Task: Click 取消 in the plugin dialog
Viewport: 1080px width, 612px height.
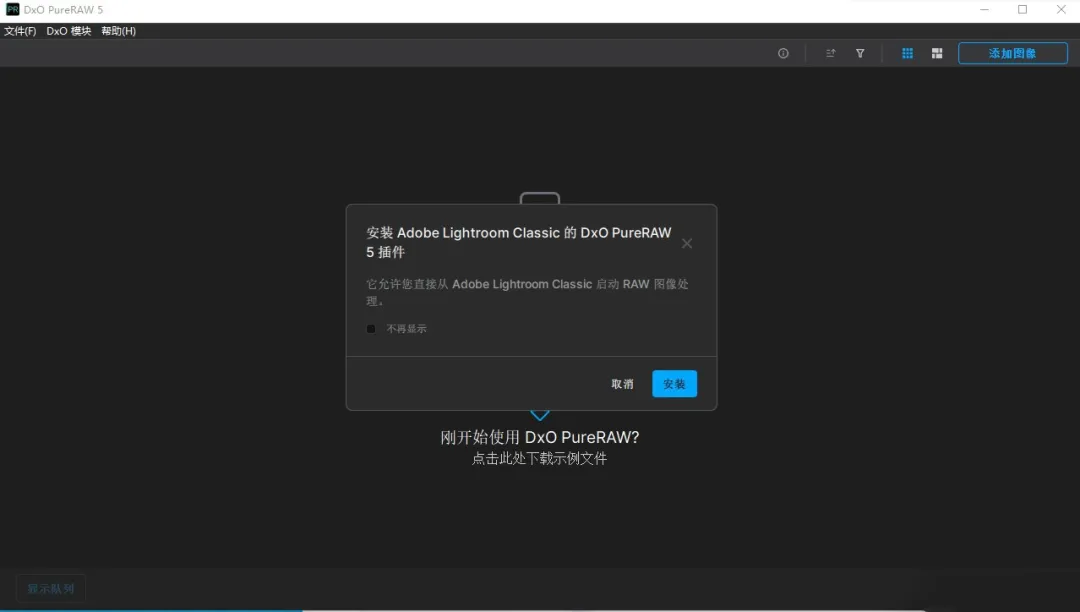Action: coord(622,384)
